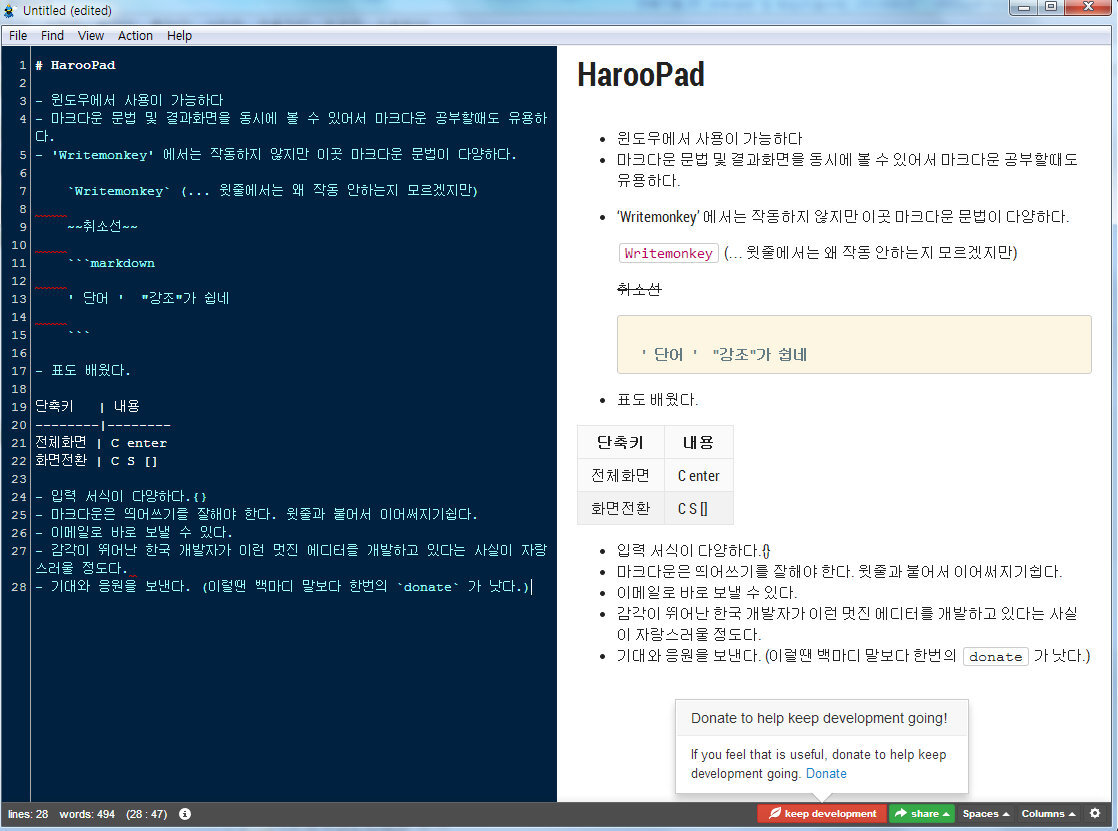Image resolution: width=1118 pixels, height=831 pixels.
Task: Click the keep development button
Action: coord(822,814)
